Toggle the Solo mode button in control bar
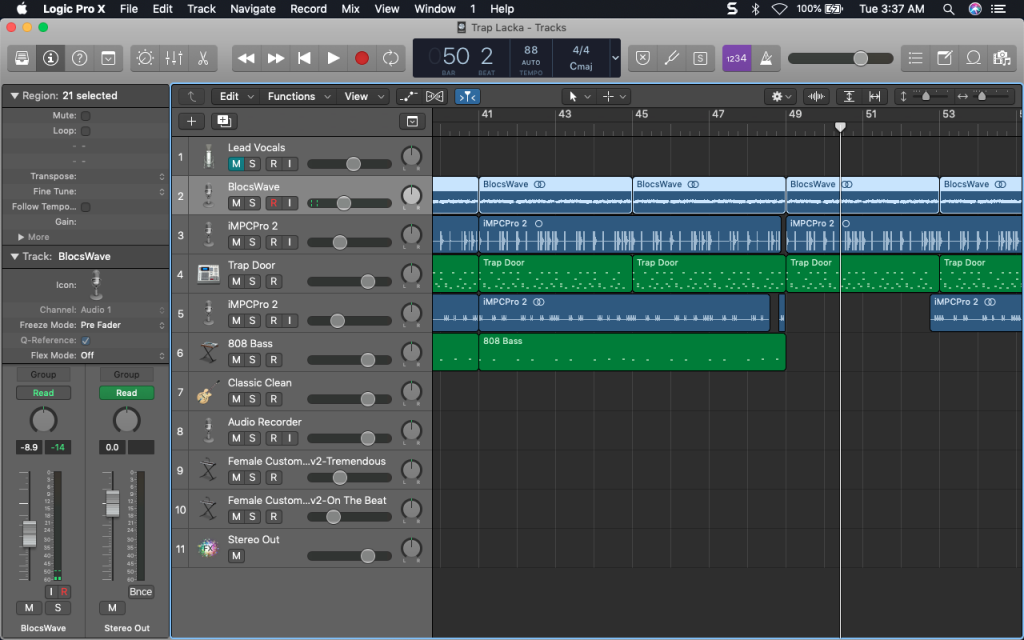 point(700,58)
